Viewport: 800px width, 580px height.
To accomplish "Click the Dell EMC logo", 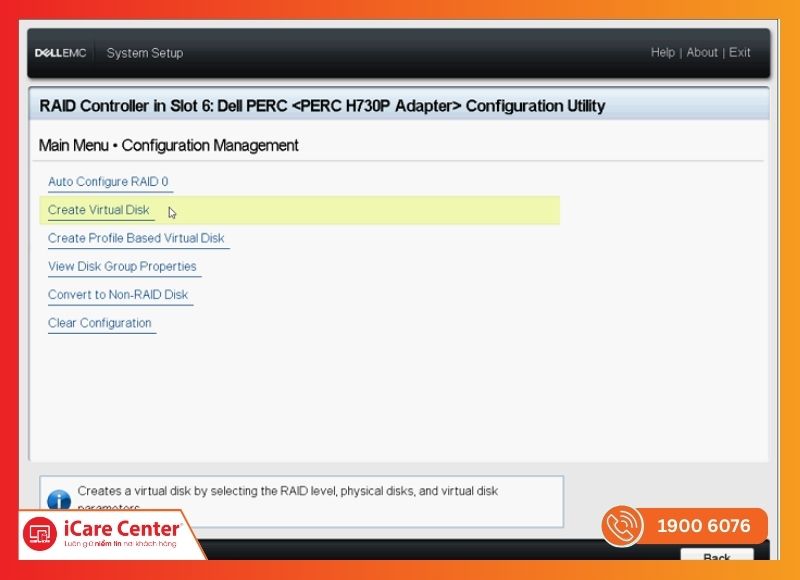I will click(x=60, y=53).
